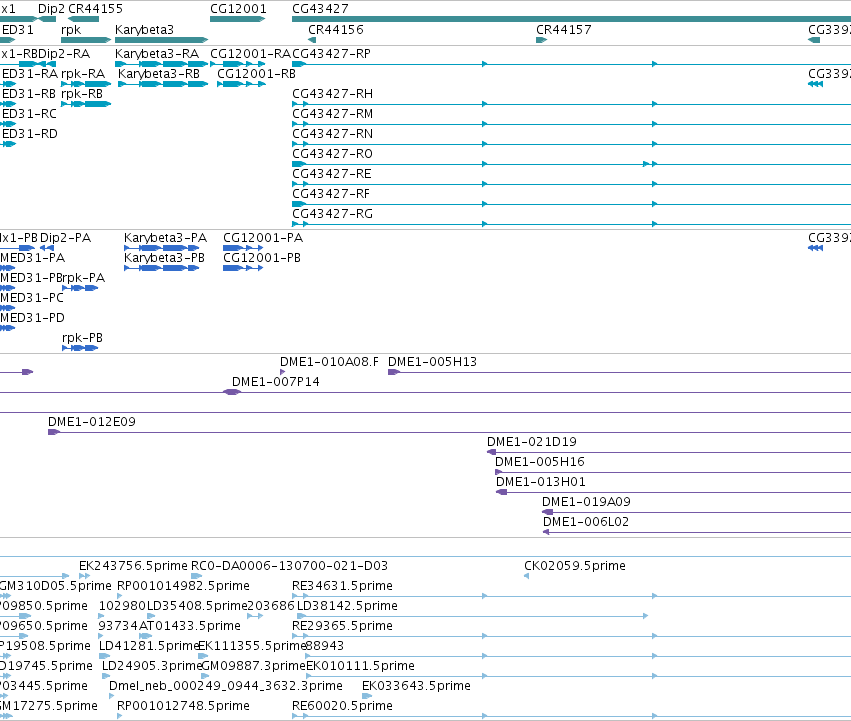851x721 pixels.
Task: Click protein rpk-PB
Action: click(80, 348)
